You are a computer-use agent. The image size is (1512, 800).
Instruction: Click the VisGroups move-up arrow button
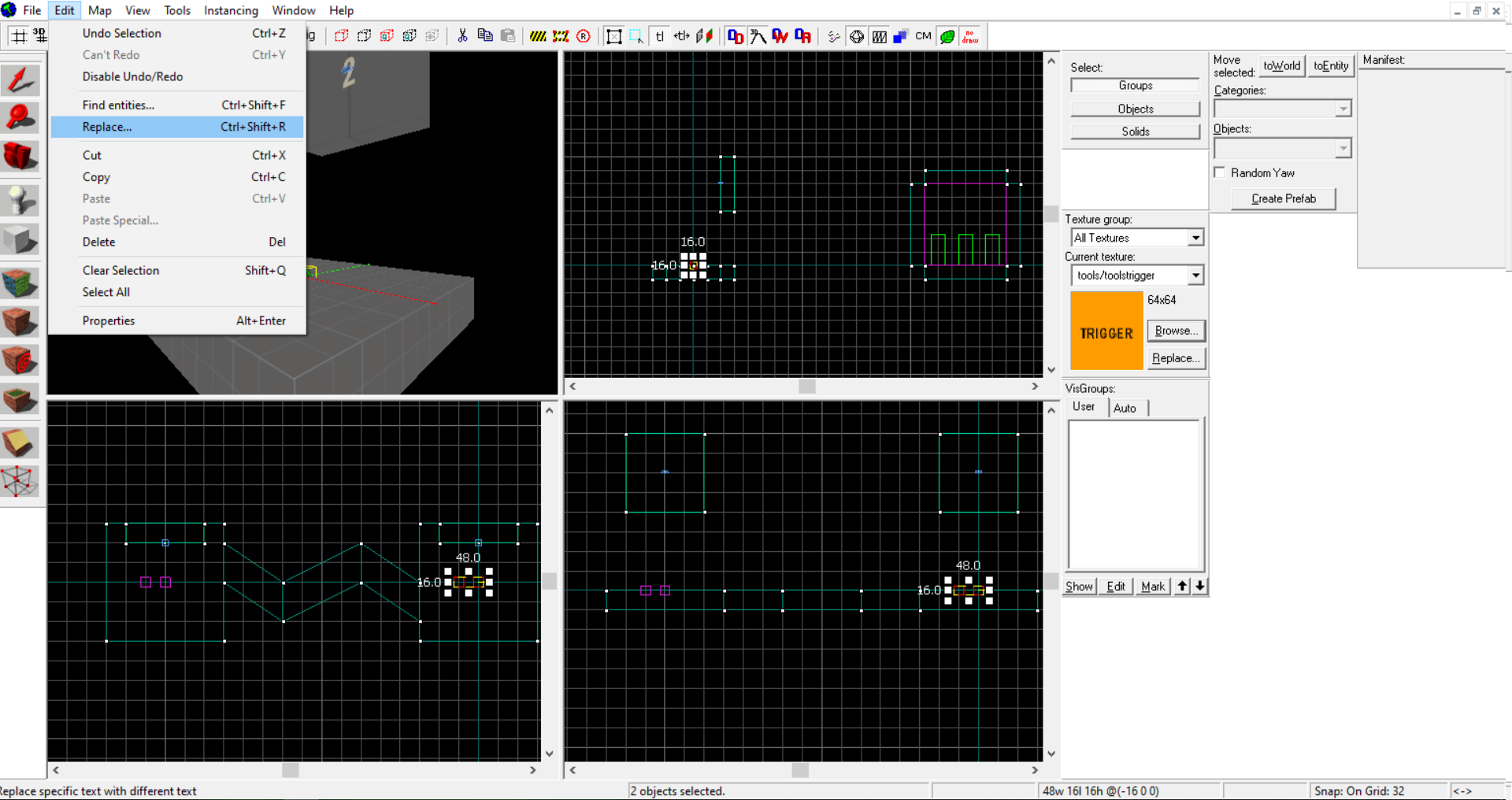coord(1182,586)
